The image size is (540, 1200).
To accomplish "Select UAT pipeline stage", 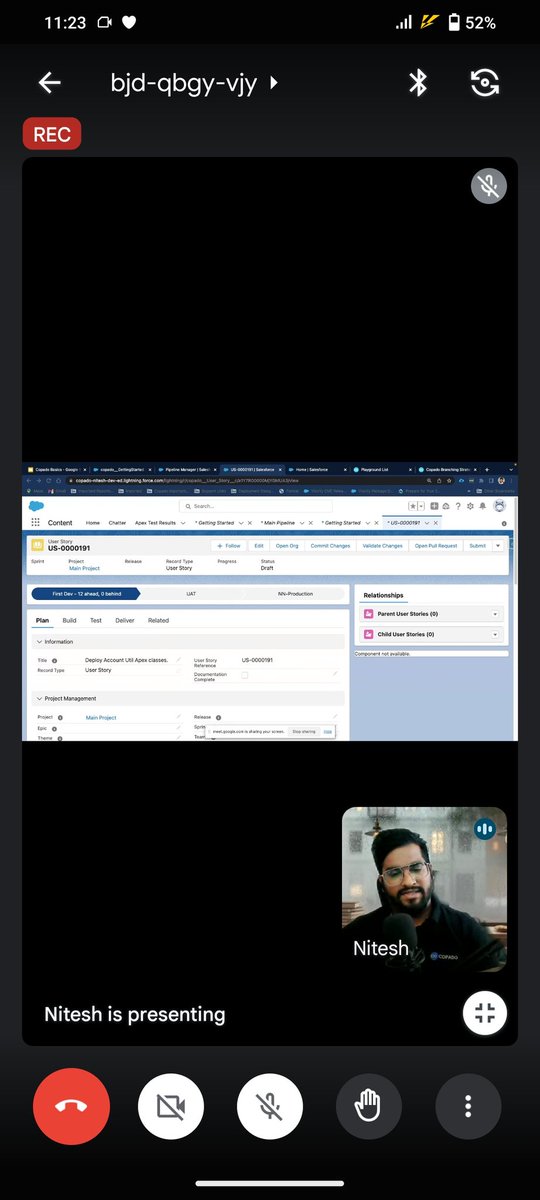I will 191,594.
